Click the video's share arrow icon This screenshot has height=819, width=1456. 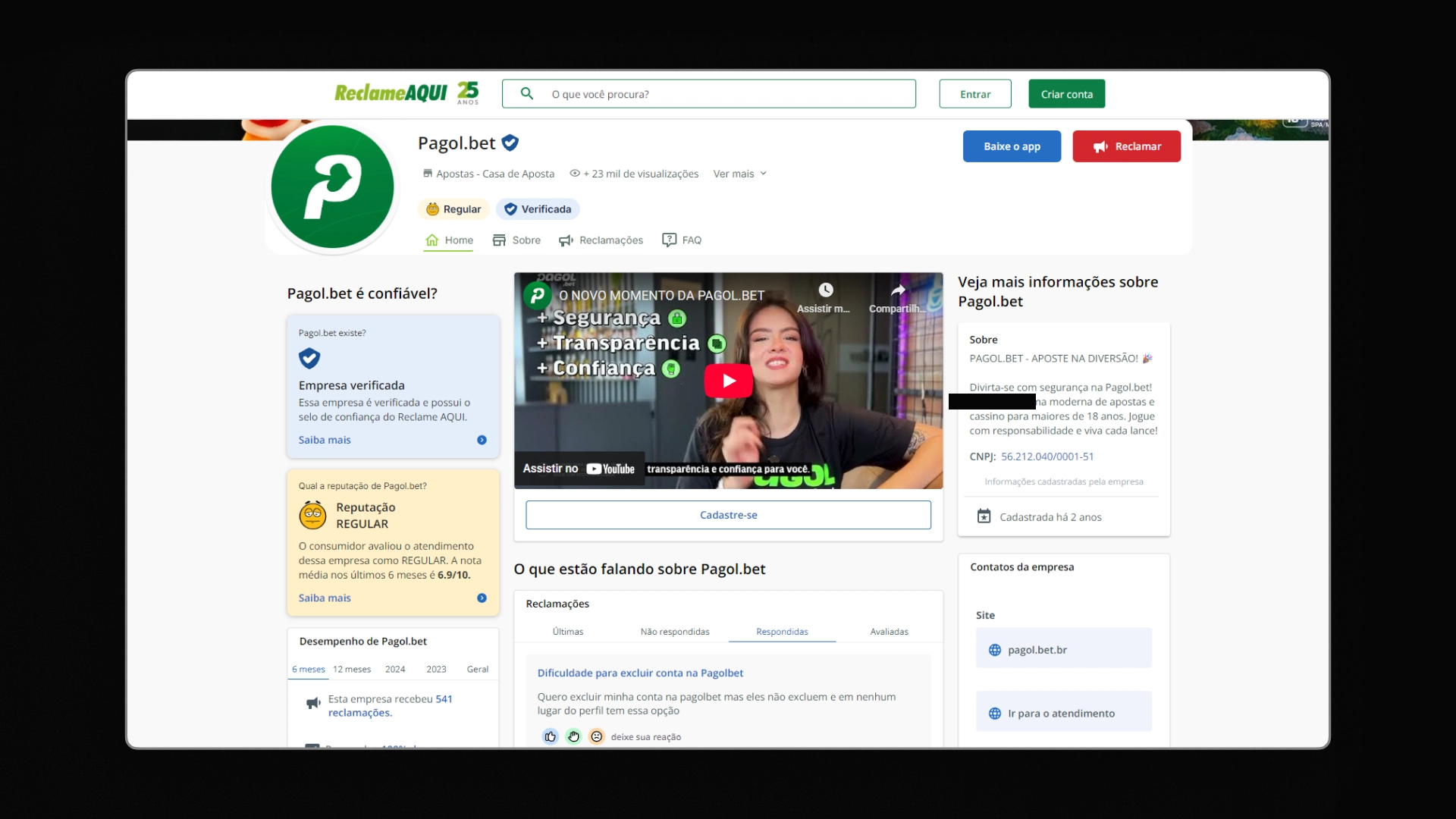(898, 290)
